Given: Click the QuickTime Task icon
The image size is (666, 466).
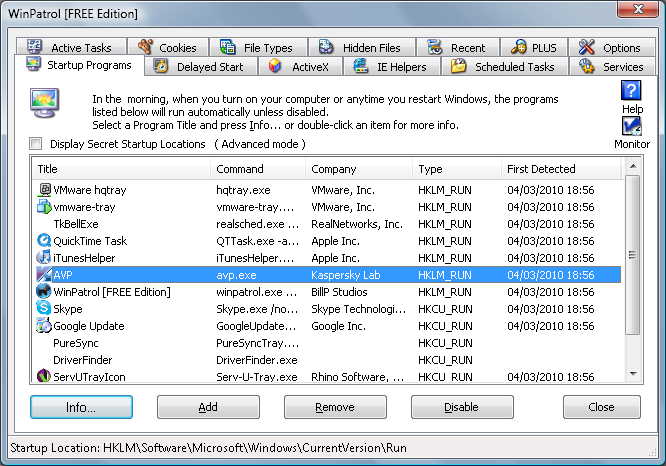Looking at the screenshot, I should click(x=44, y=240).
